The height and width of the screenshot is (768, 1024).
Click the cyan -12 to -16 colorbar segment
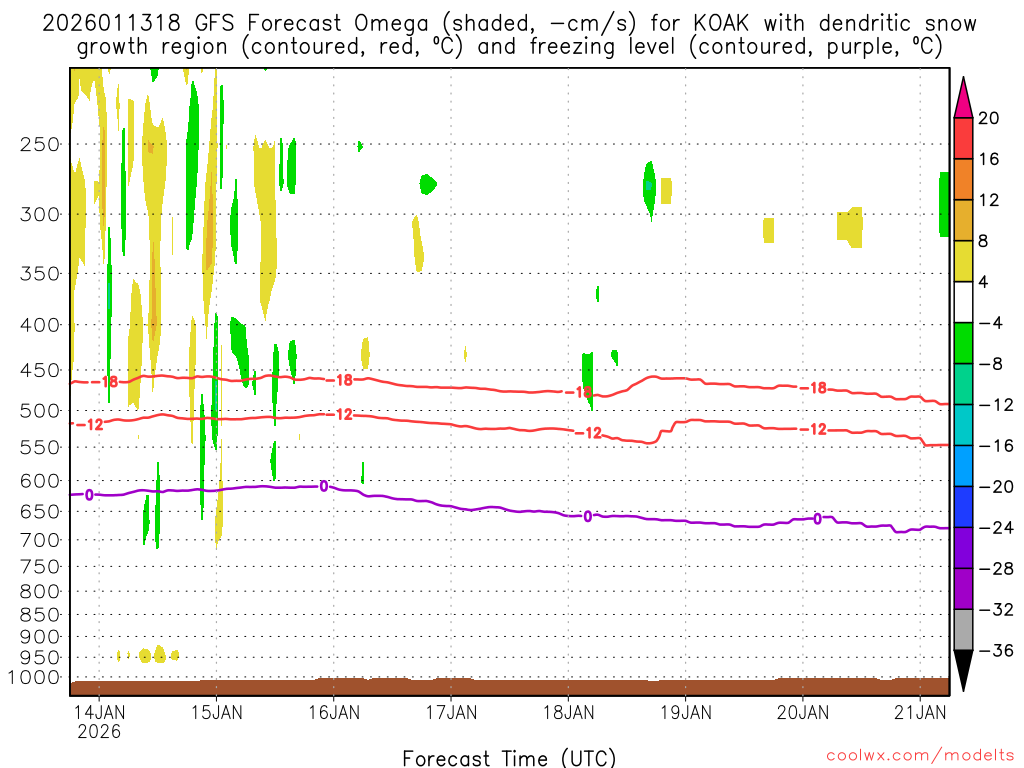click(x=963, y=425)
